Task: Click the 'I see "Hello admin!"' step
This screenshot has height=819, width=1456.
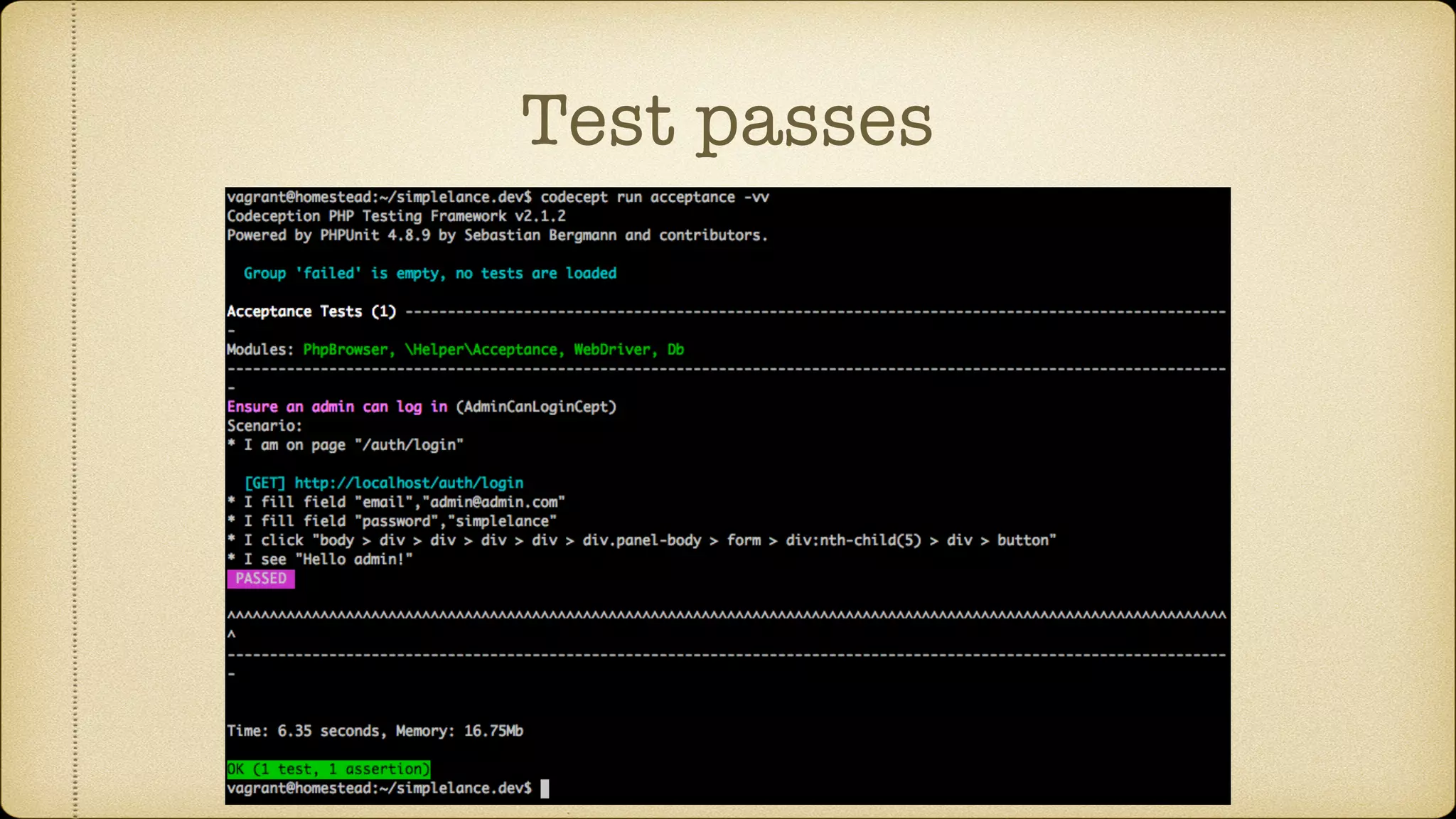Action: [328, 560]
